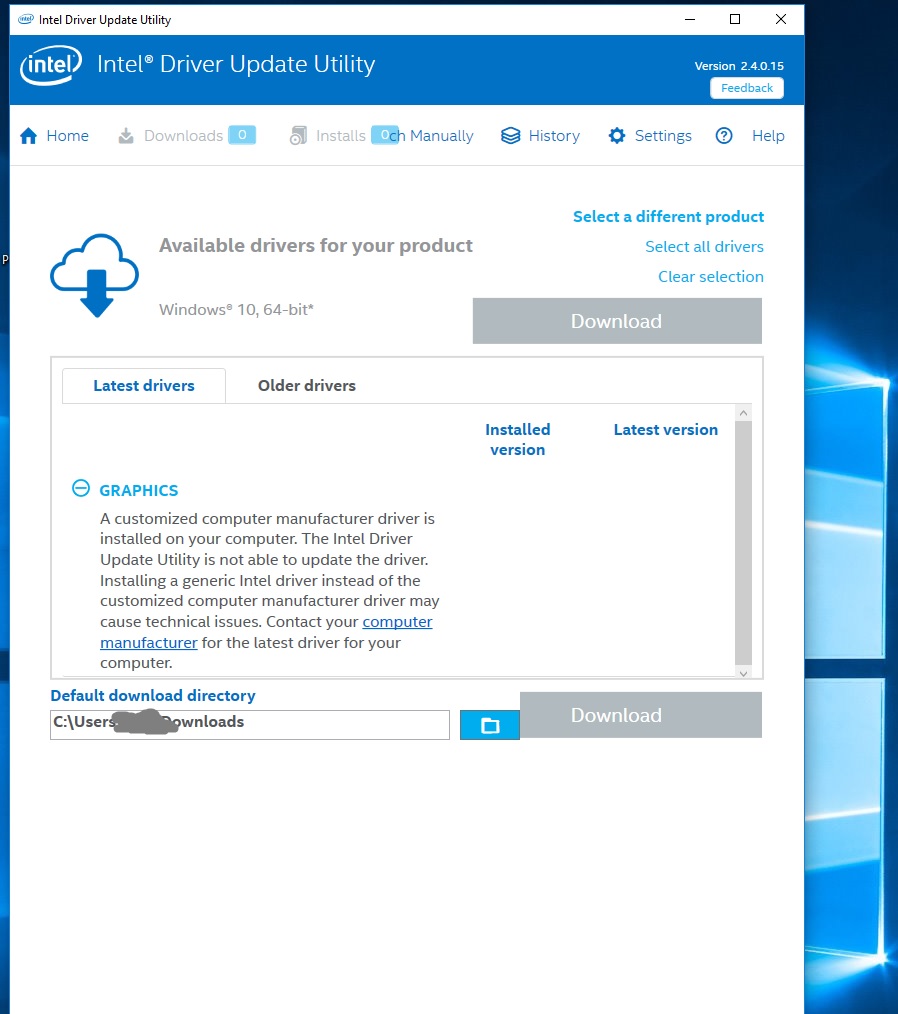Click the GRAPHICS category heading
The height and width of the screenshot is (1014, 898).
(x=138, y=490)
